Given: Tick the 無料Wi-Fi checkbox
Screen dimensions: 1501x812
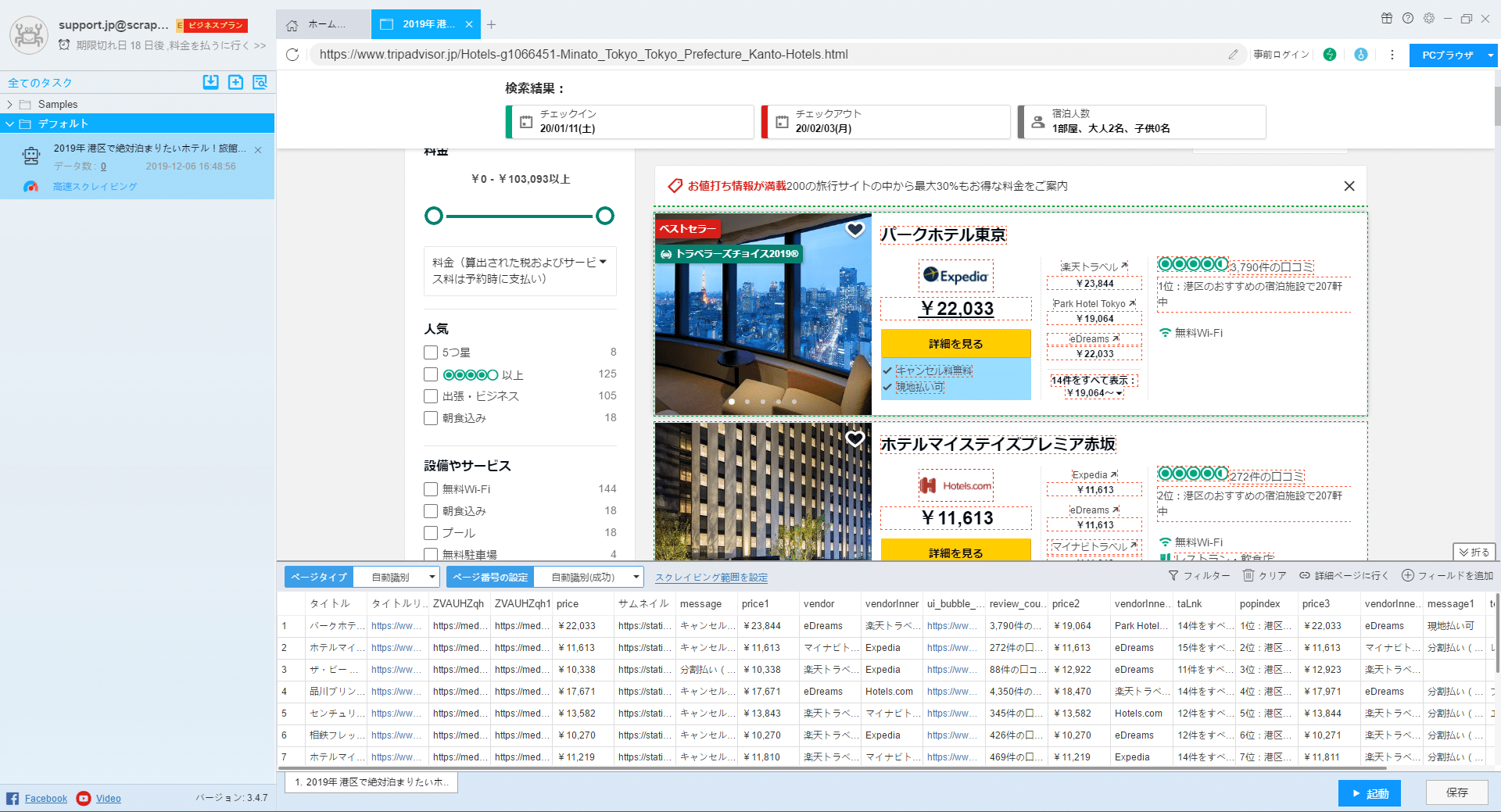Looking at the screenshot, I should click(431, 489).
